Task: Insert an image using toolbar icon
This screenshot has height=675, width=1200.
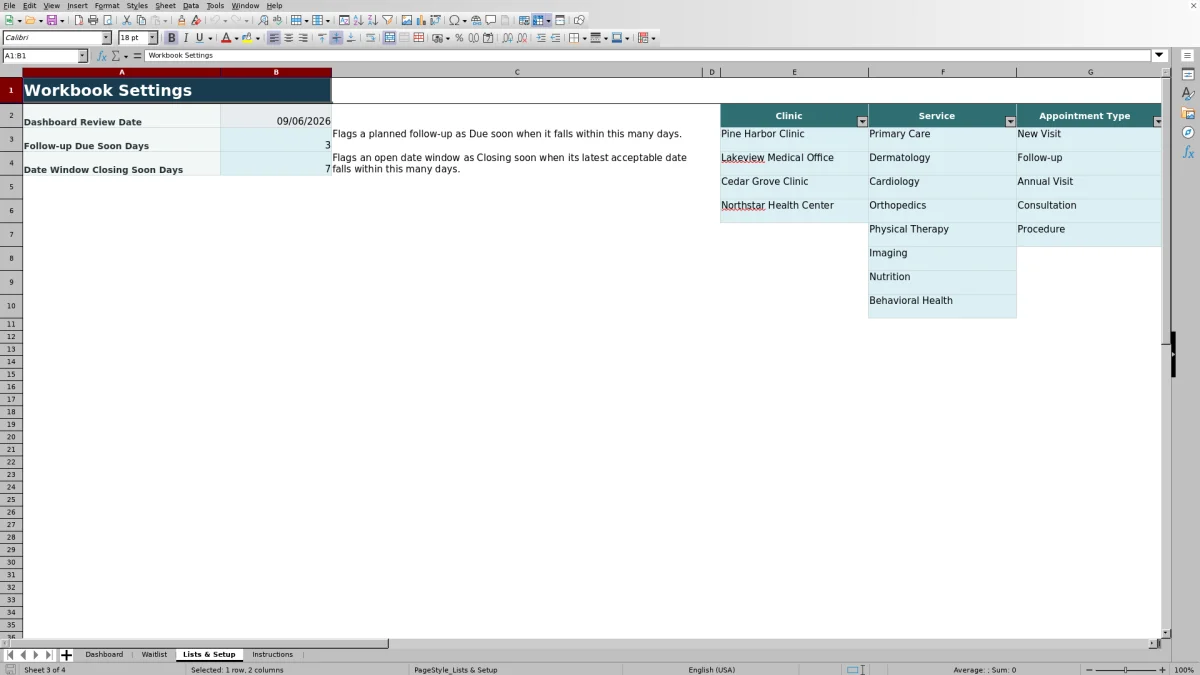Action: [406, 20]
